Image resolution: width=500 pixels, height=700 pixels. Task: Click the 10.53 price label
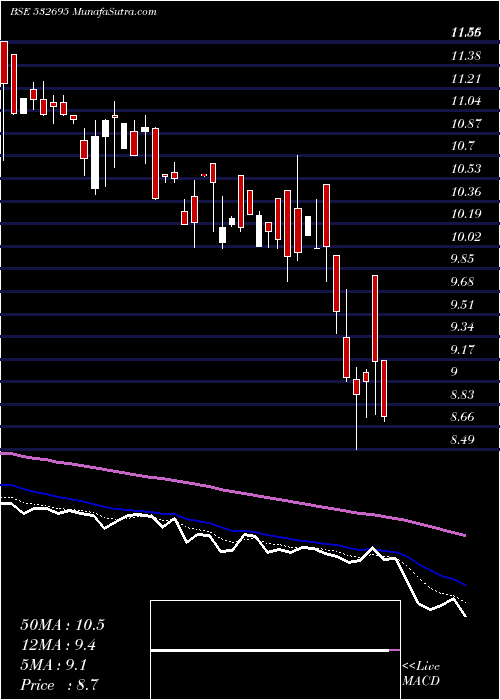(466, 169)
